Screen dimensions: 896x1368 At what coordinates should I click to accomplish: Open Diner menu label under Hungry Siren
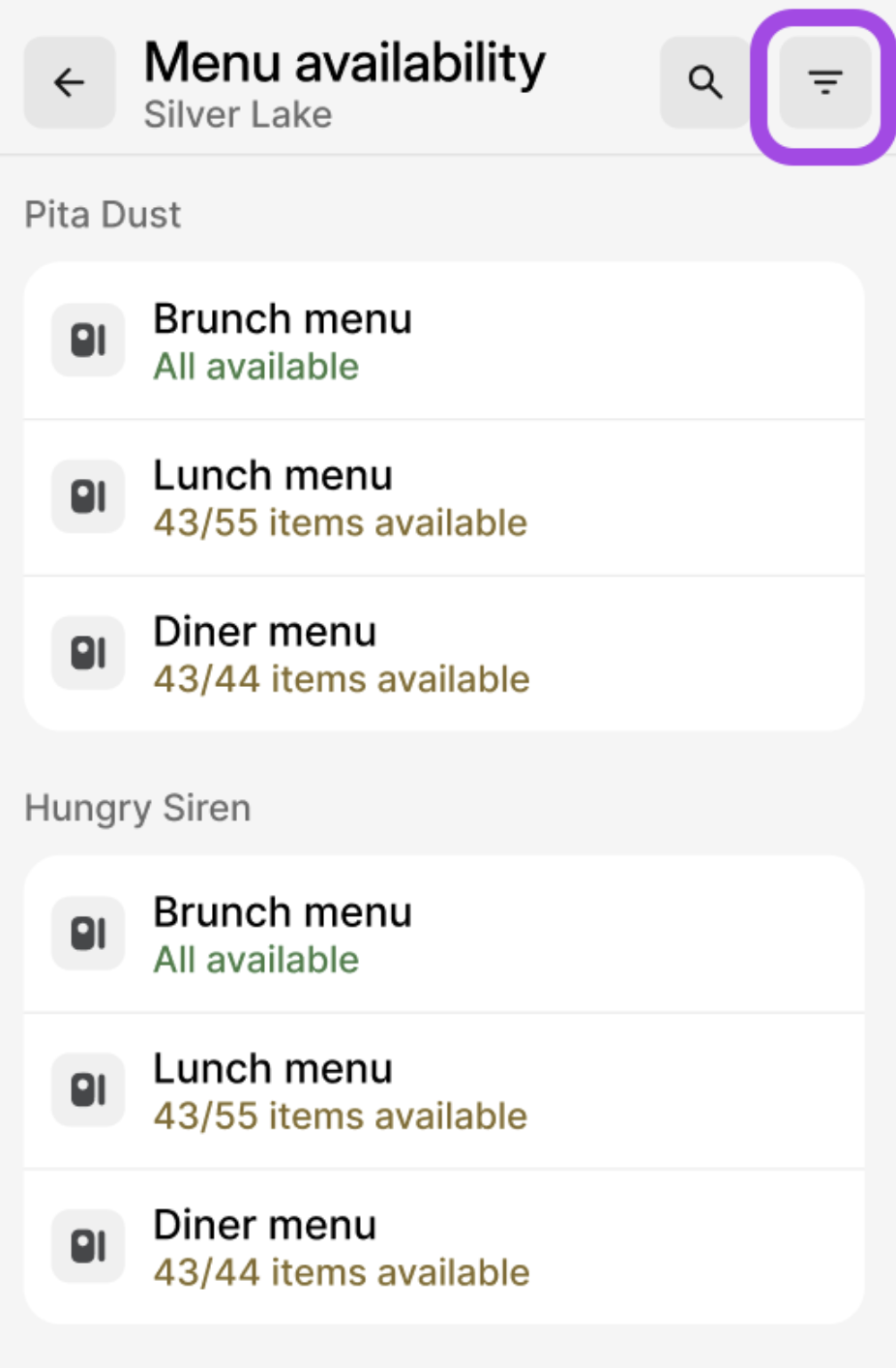click(x=264, y=1226)
